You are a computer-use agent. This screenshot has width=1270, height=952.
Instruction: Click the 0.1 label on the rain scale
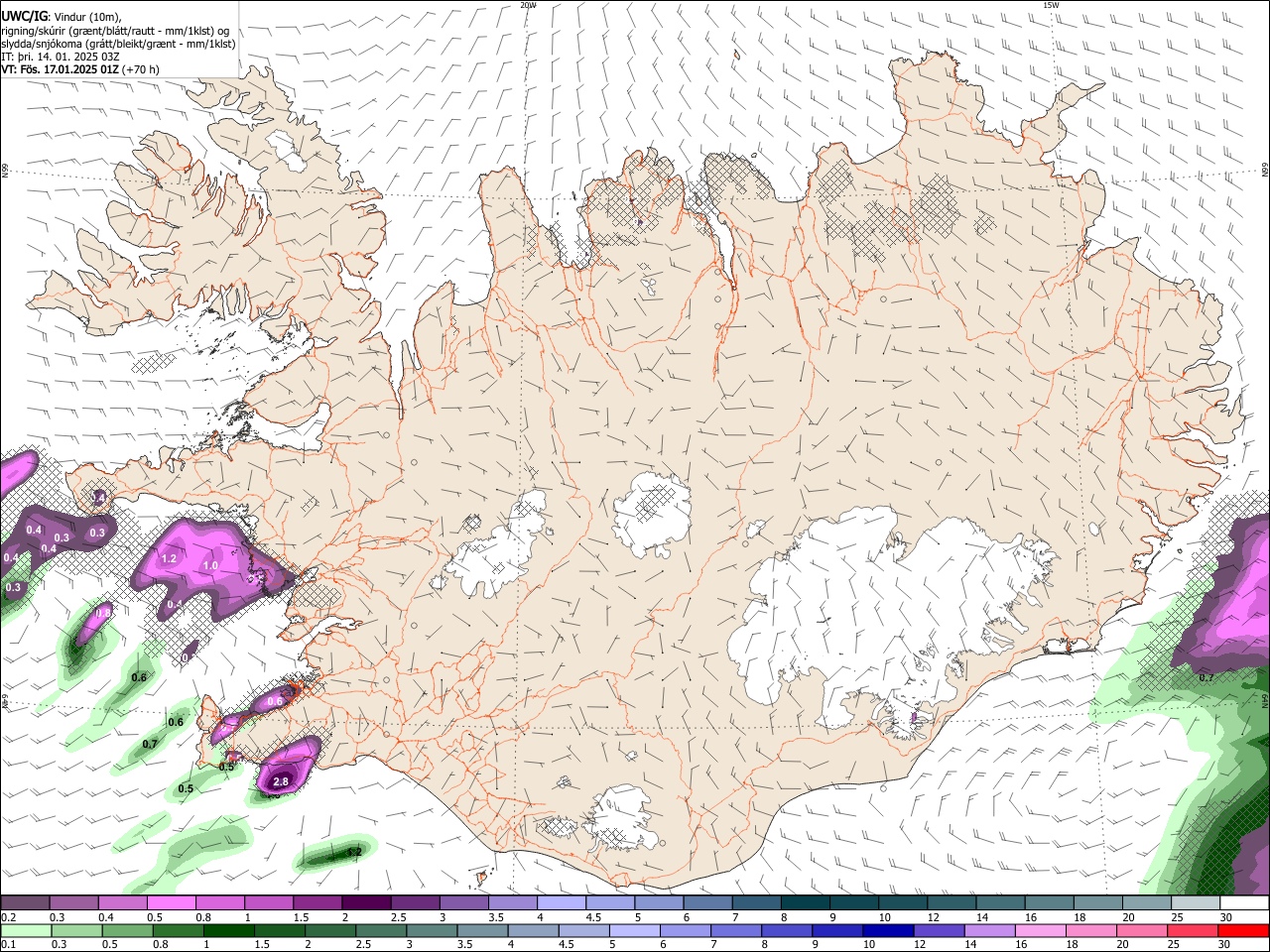[x=8, y=944]
